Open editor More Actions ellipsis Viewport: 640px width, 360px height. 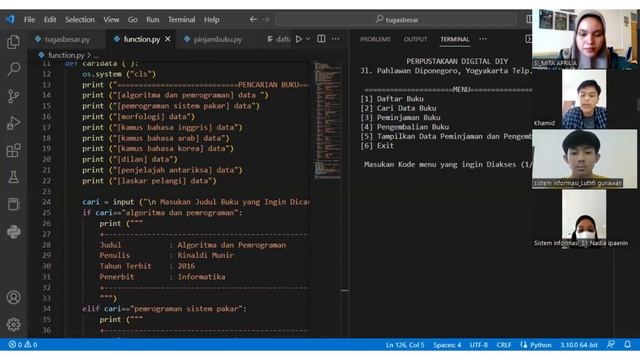pyautogui.click(x=336, y=39)
